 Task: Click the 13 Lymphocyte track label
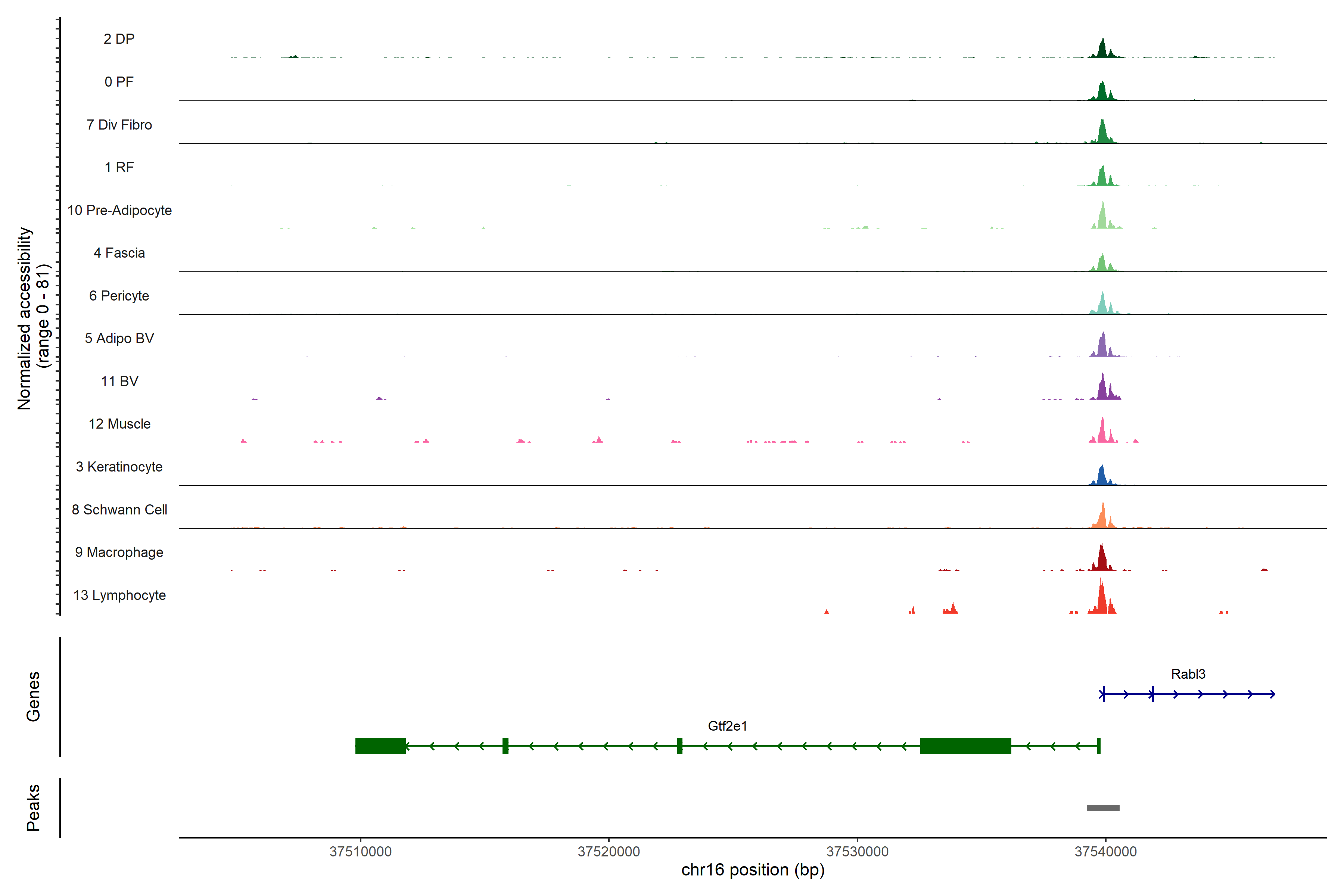coord(119,595)
